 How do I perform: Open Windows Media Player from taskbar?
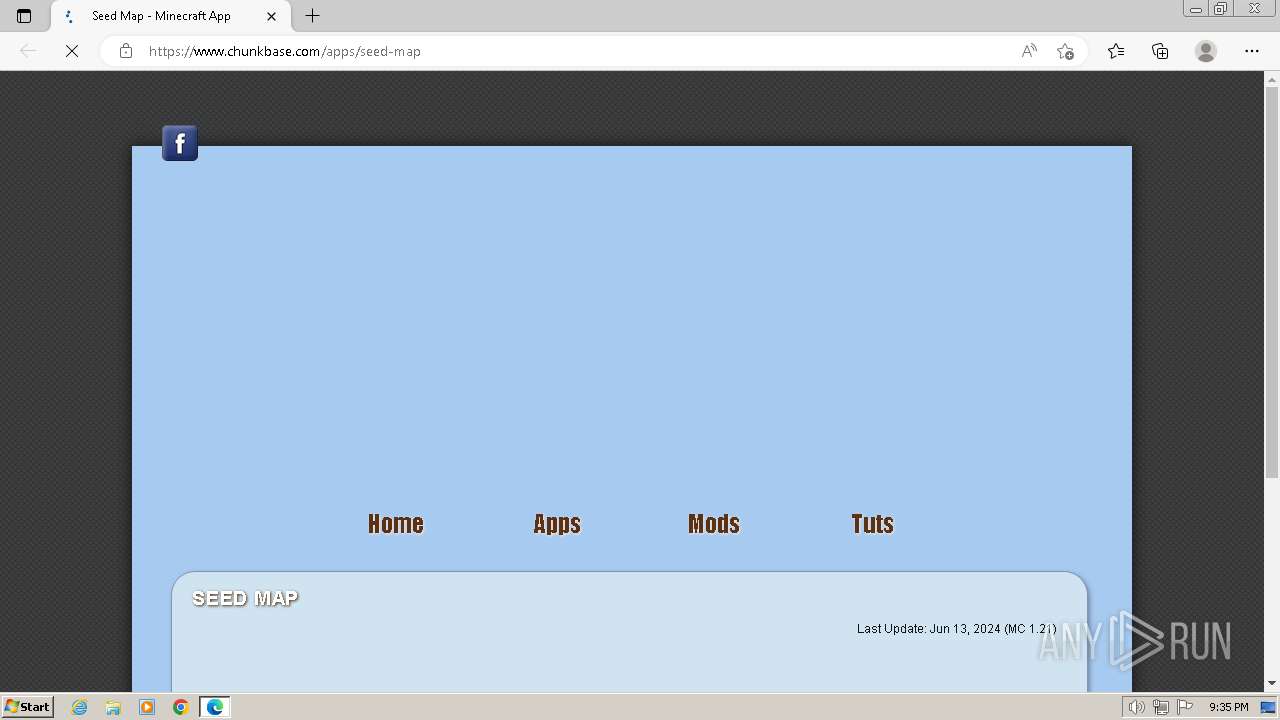147,707
